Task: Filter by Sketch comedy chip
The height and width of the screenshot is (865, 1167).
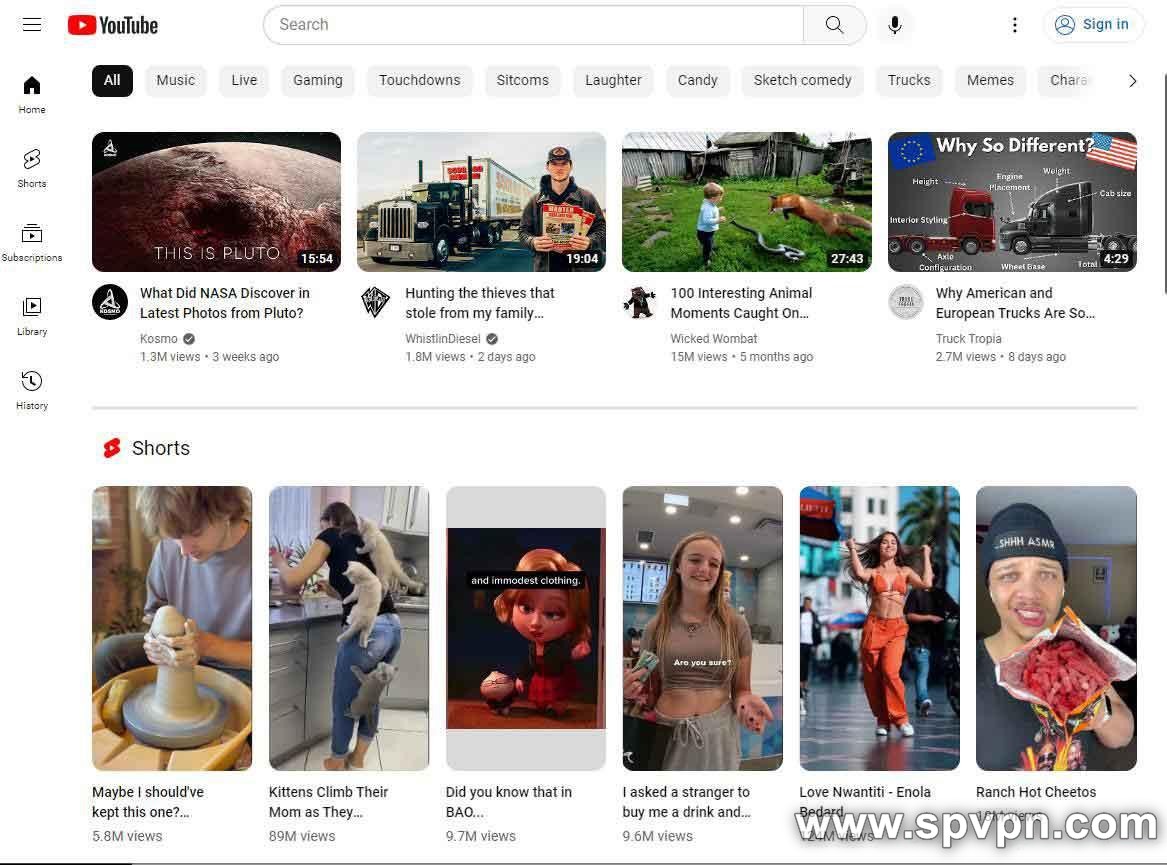Action: tap(802, 80)
